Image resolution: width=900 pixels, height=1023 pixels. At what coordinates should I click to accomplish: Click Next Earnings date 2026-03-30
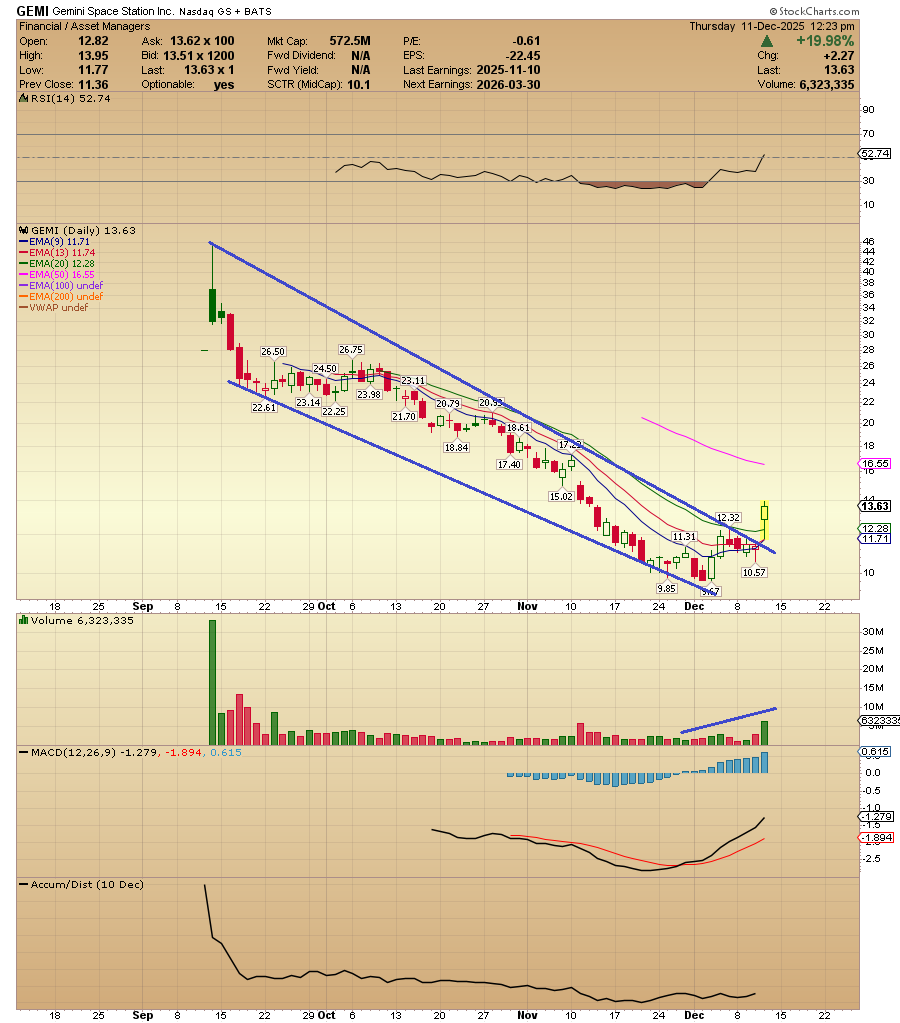[x=508, y=84]
